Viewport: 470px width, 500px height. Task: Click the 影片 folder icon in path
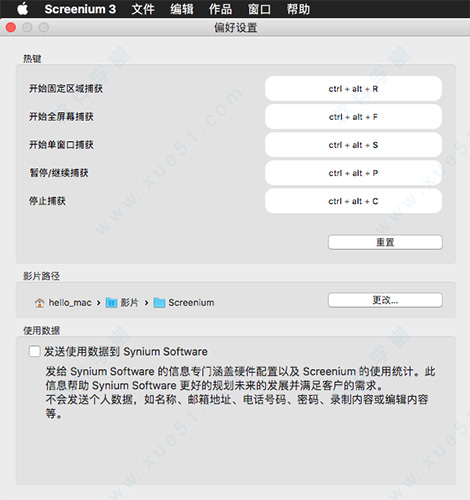(111, 303)
